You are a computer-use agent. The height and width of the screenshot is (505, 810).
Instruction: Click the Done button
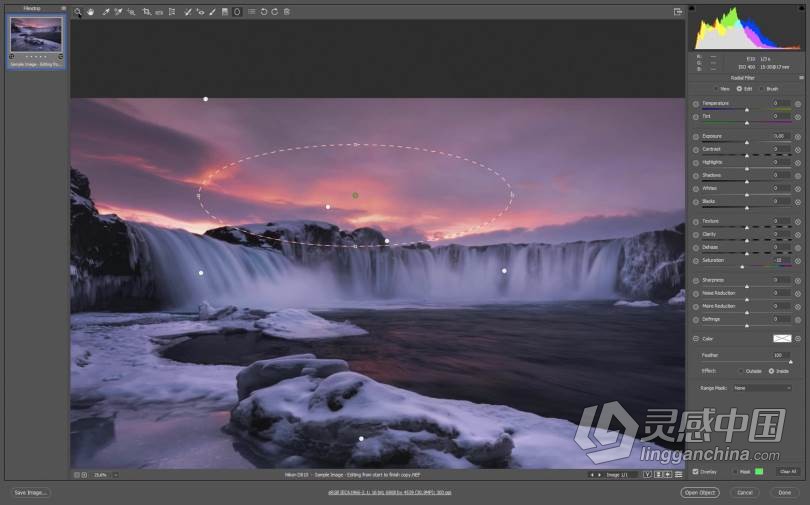click(785, 493)
